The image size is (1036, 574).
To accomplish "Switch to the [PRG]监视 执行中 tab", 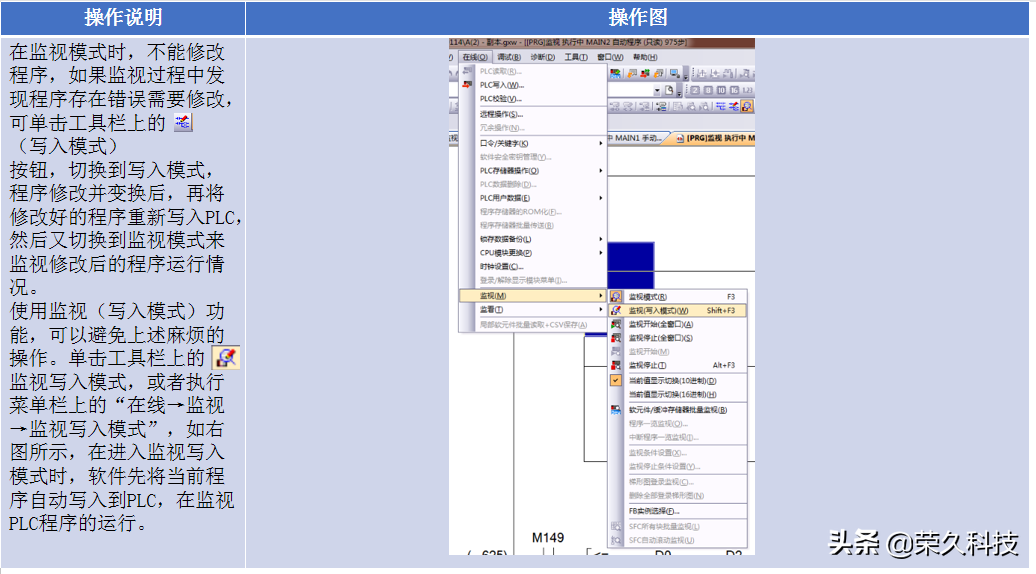I will click(x=714, y=138).
